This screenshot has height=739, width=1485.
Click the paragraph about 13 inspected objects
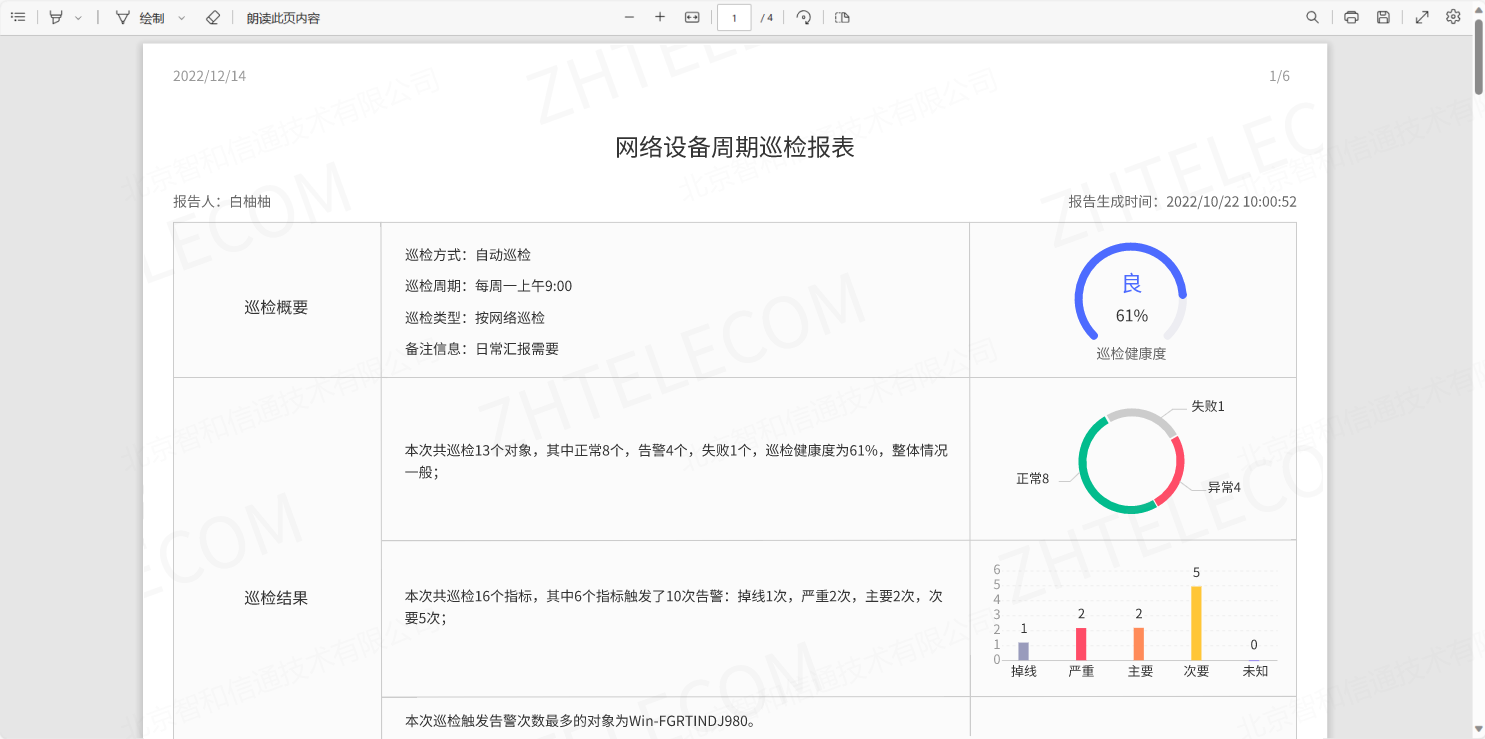(x=676, y=461)
